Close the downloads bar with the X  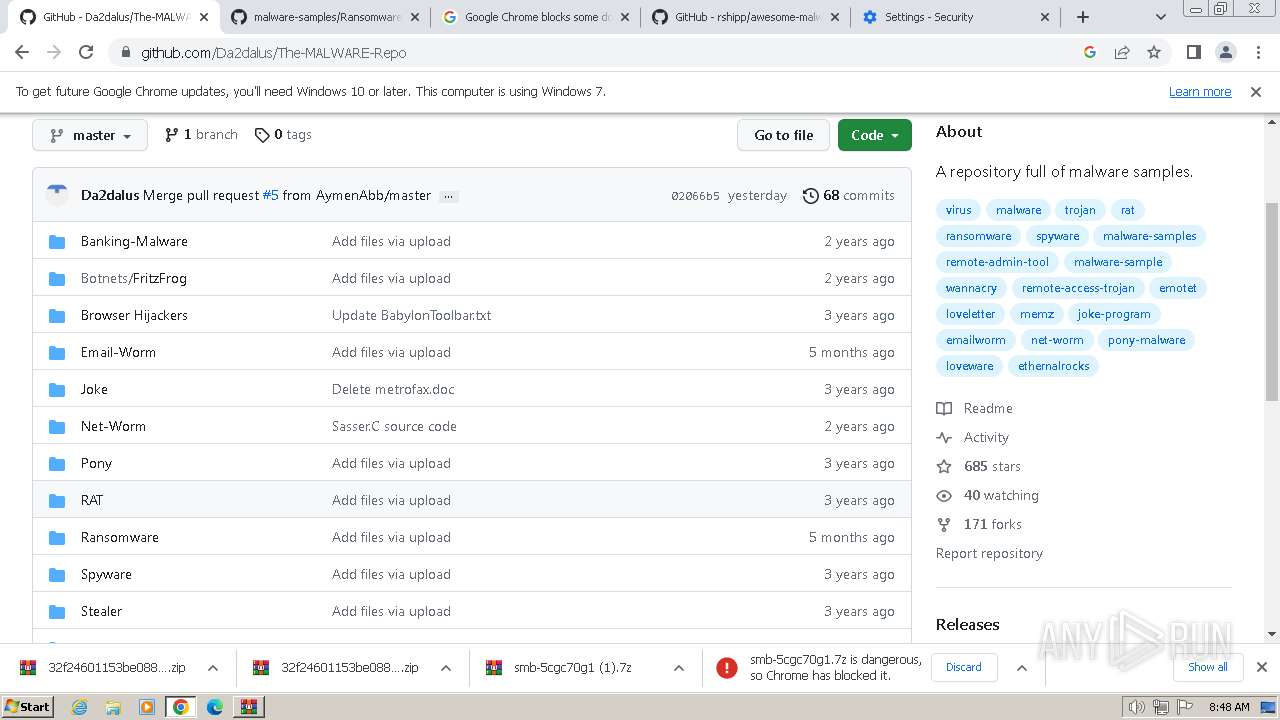click(1262, 667)
